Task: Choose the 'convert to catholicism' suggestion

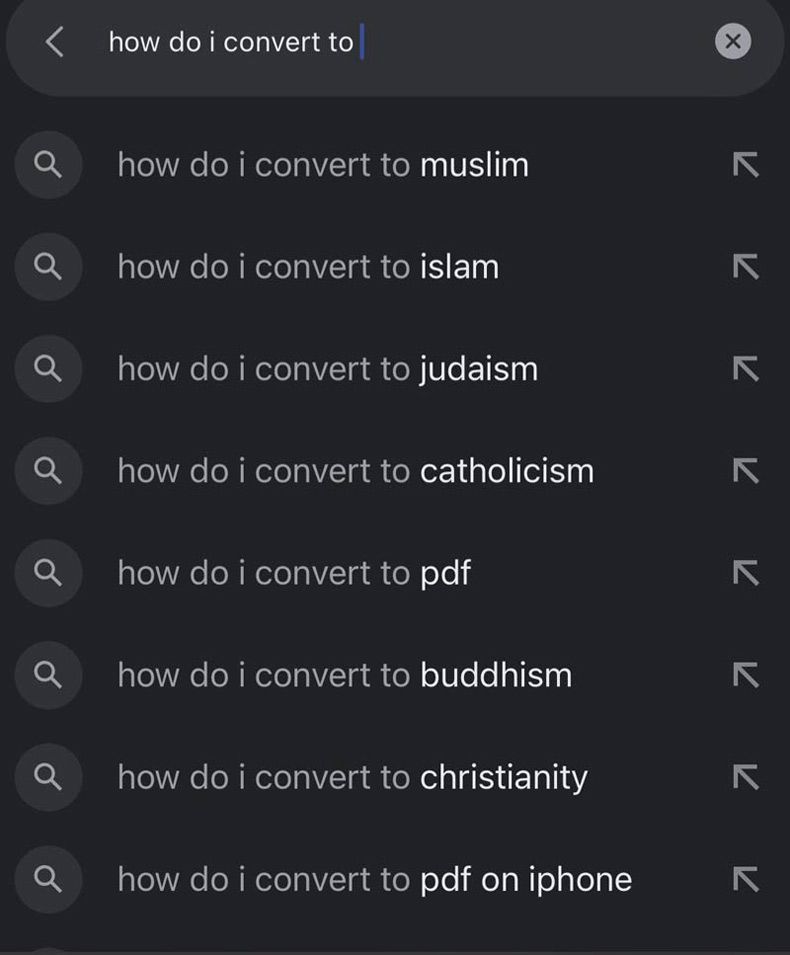Action: 356,471
